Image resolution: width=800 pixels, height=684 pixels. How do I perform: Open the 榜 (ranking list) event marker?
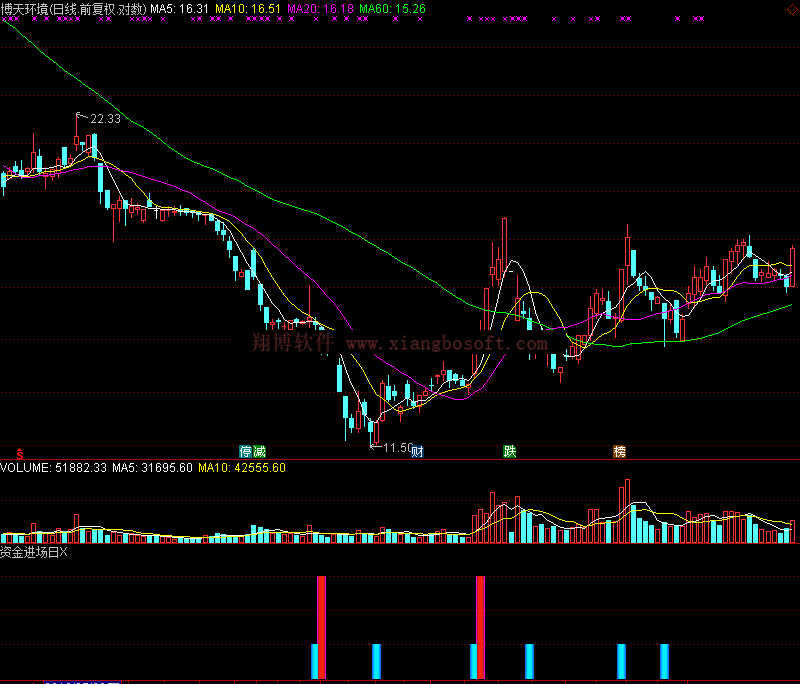619,451
